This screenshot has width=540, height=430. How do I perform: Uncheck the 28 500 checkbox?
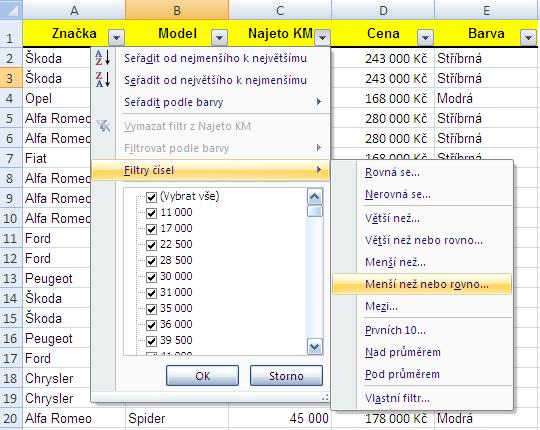(x=151, y=261)
